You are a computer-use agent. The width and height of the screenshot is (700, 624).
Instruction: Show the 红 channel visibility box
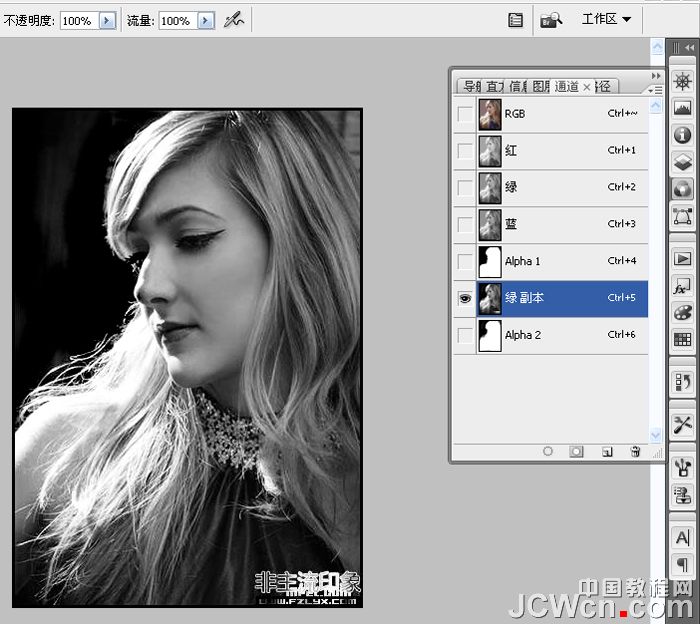coord(465,151)
